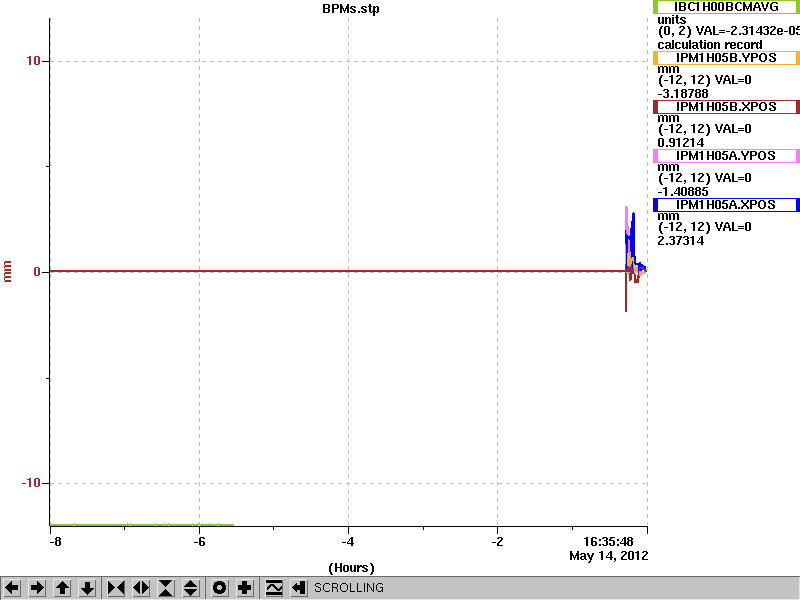Click the 0 tick label on Y axis

click(37, 272)
